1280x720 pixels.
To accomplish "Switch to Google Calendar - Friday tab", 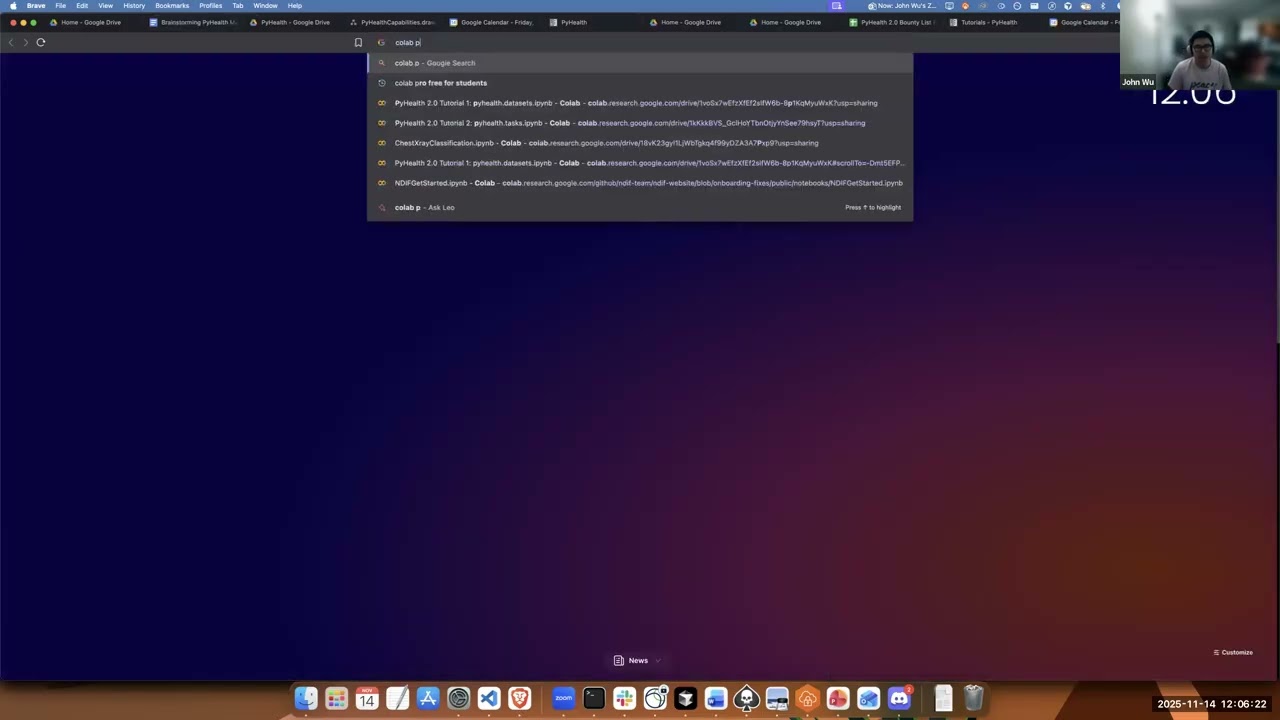I will tap(492, 22).
